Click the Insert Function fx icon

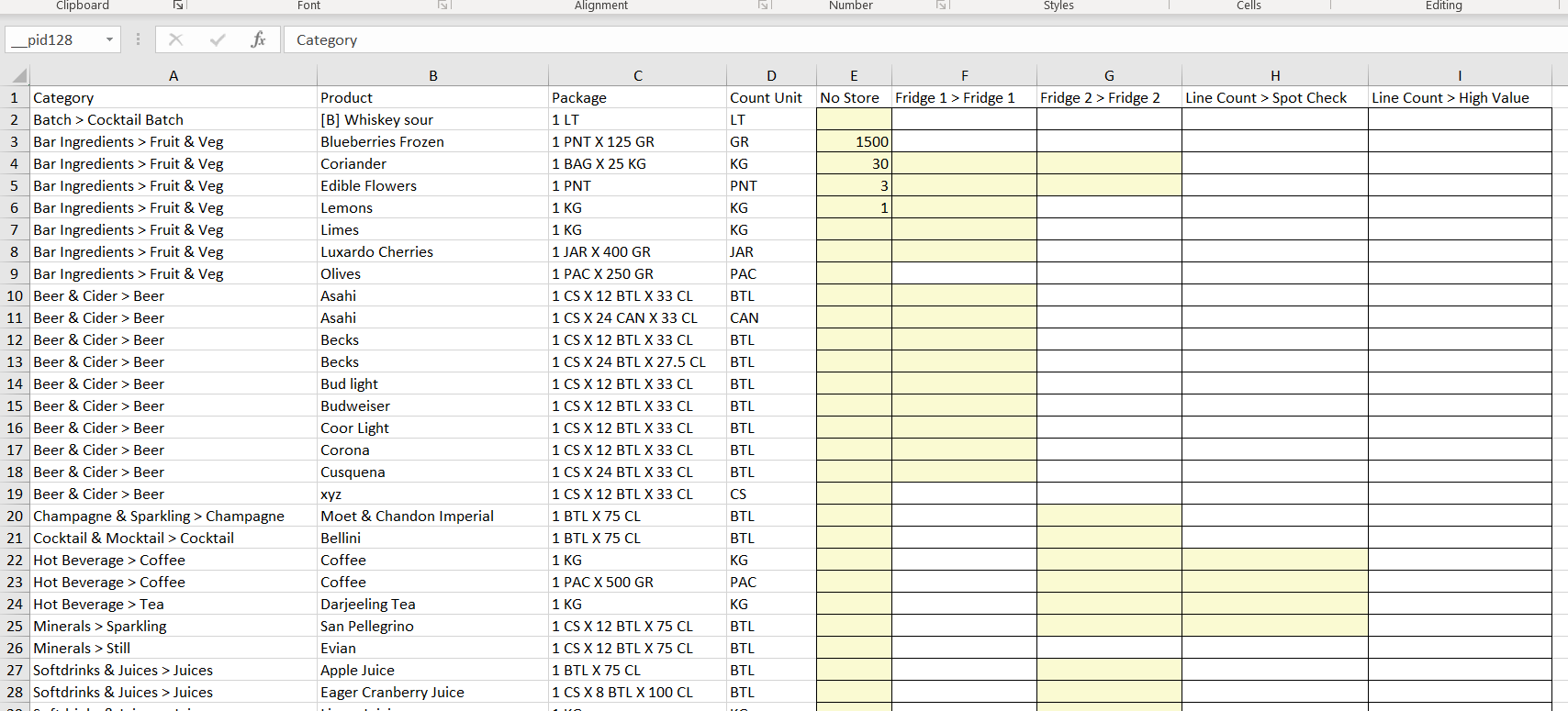[x=258, y=39]
